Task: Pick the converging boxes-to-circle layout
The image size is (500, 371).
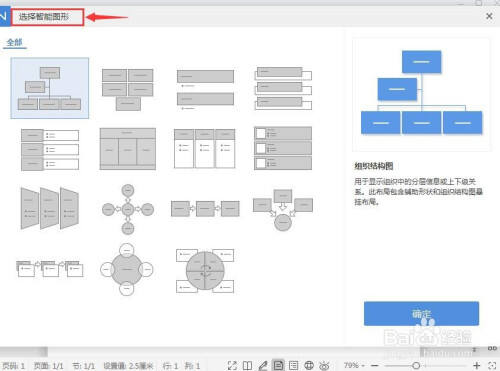Action: tap(283, 210)
